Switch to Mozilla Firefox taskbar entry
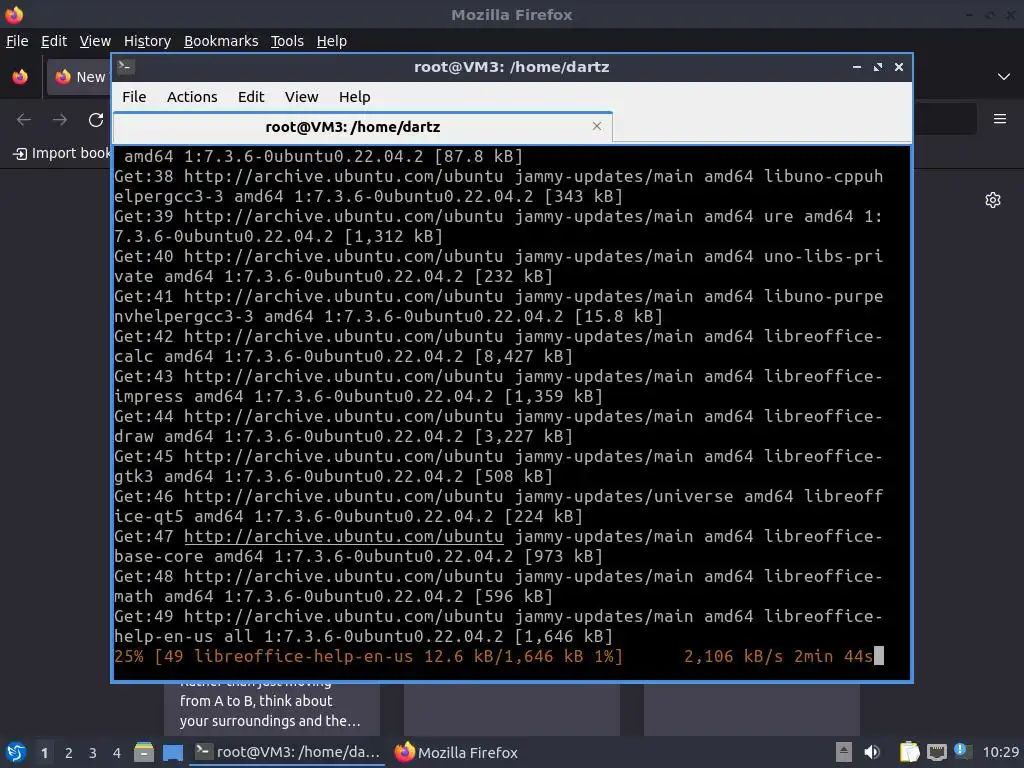The width and height of the screenshot is (1024, 768). point(456,752)
